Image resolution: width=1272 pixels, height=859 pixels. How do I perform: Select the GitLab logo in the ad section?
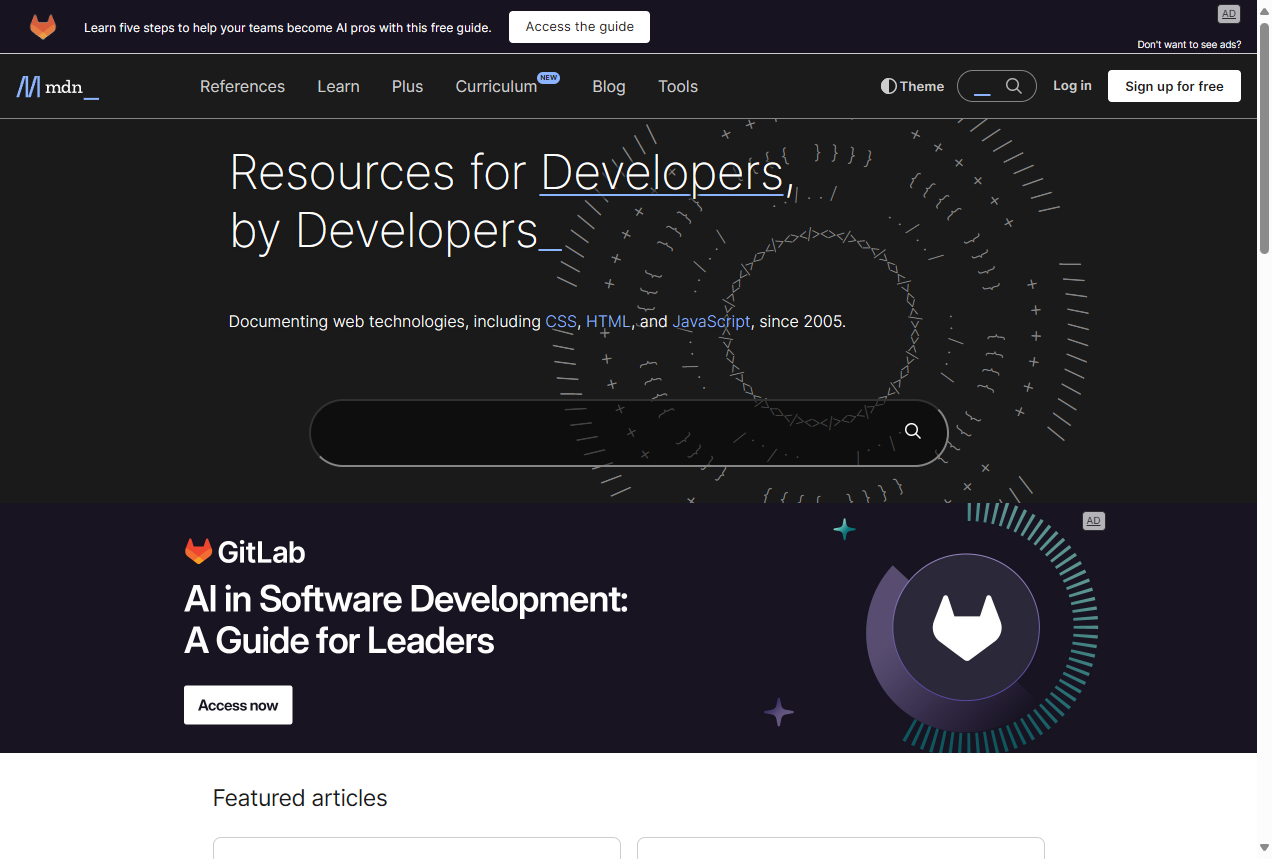tap(243, 551)
